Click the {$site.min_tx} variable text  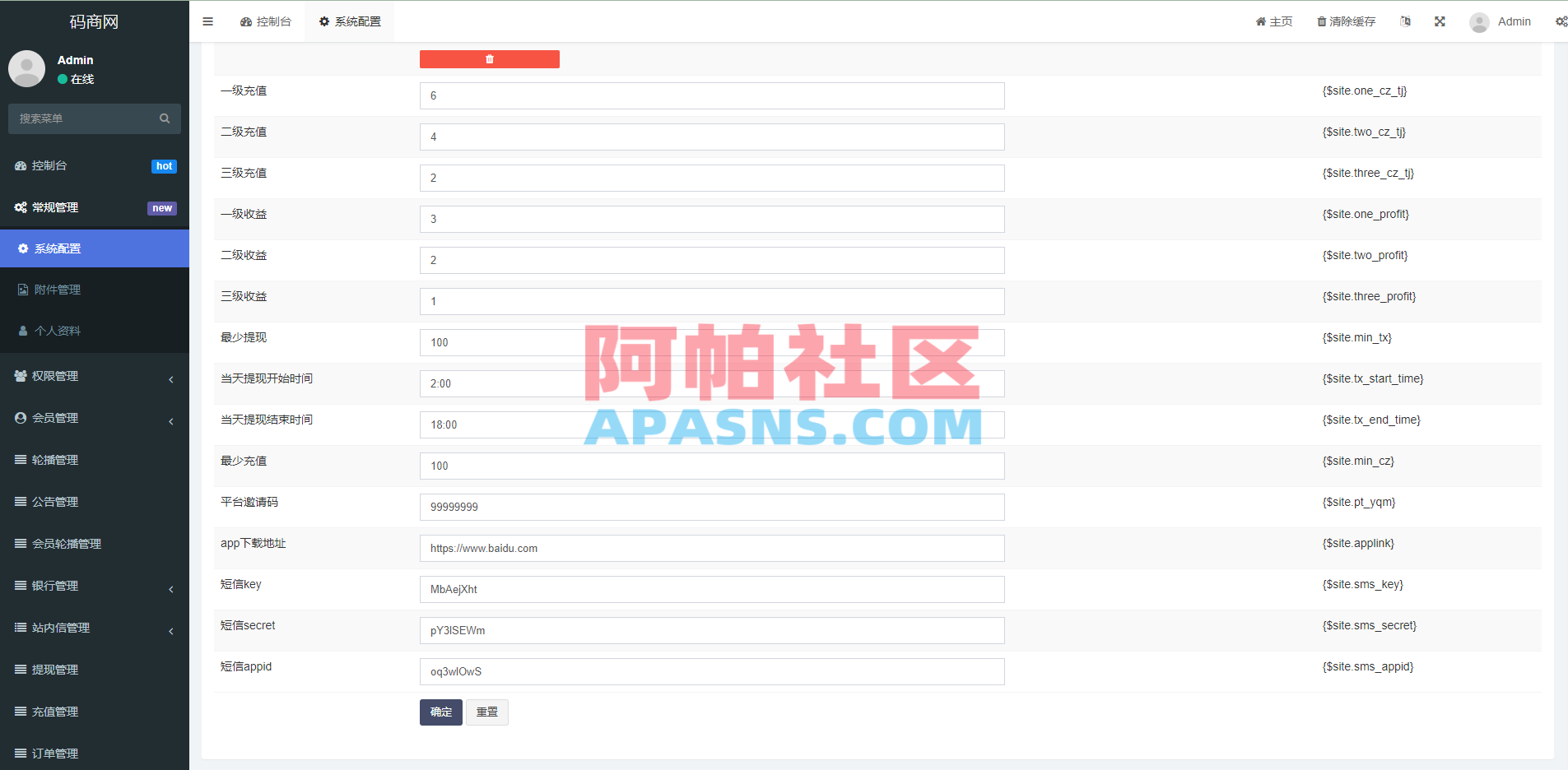tap(1357, 337)
